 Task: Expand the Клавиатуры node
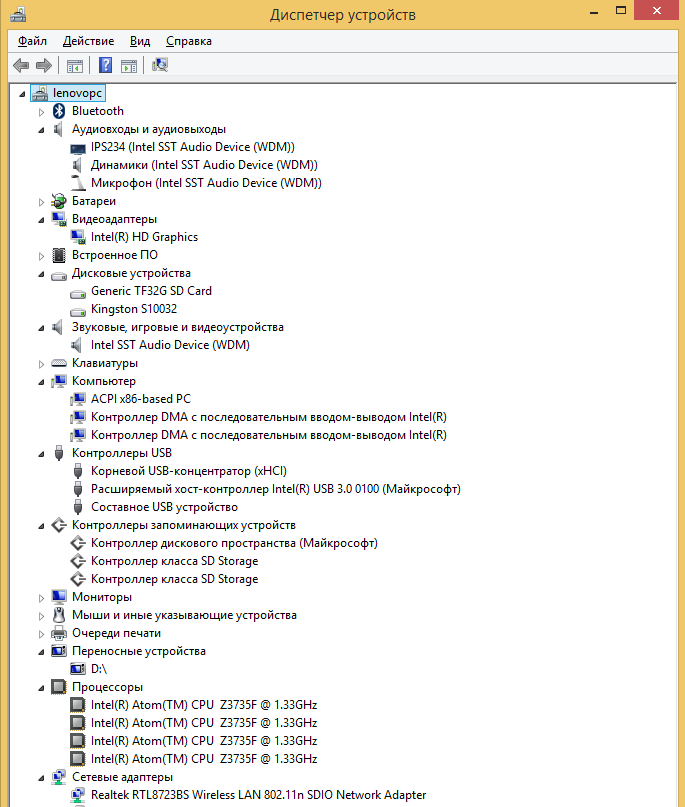(x=41, y=364)
